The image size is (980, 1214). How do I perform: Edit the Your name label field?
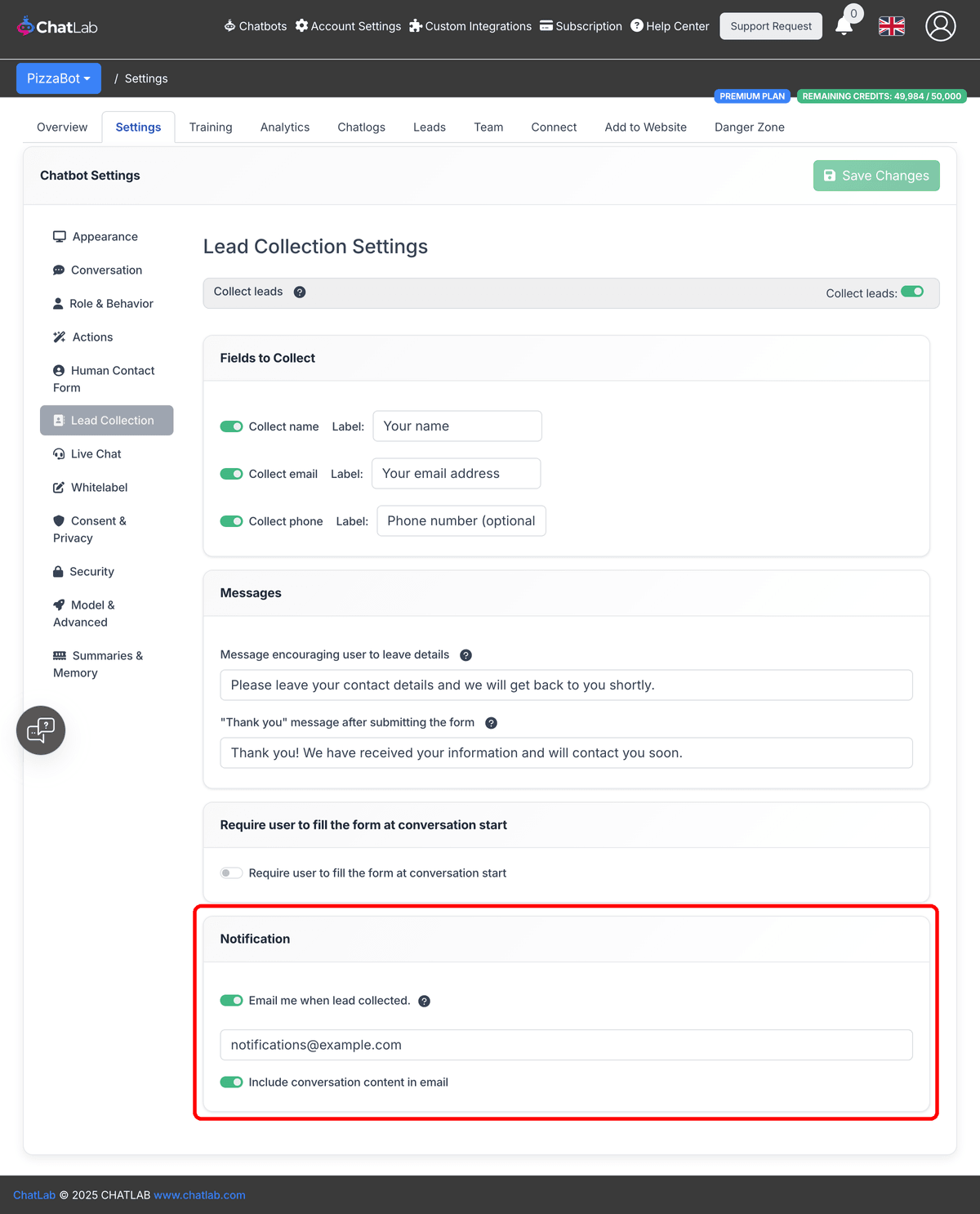(x=457, y=426)
